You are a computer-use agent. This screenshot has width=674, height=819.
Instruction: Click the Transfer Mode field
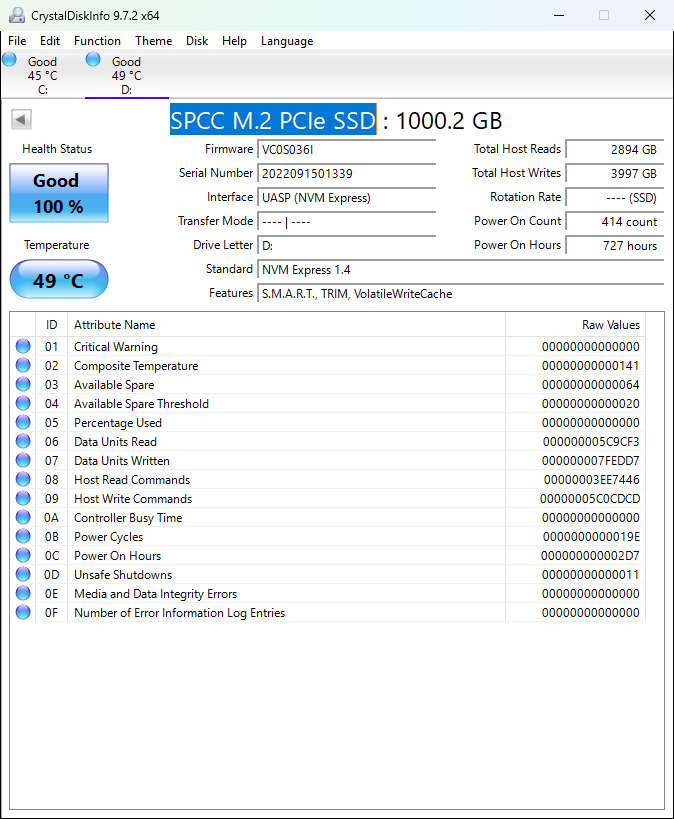tap(346, 222)
